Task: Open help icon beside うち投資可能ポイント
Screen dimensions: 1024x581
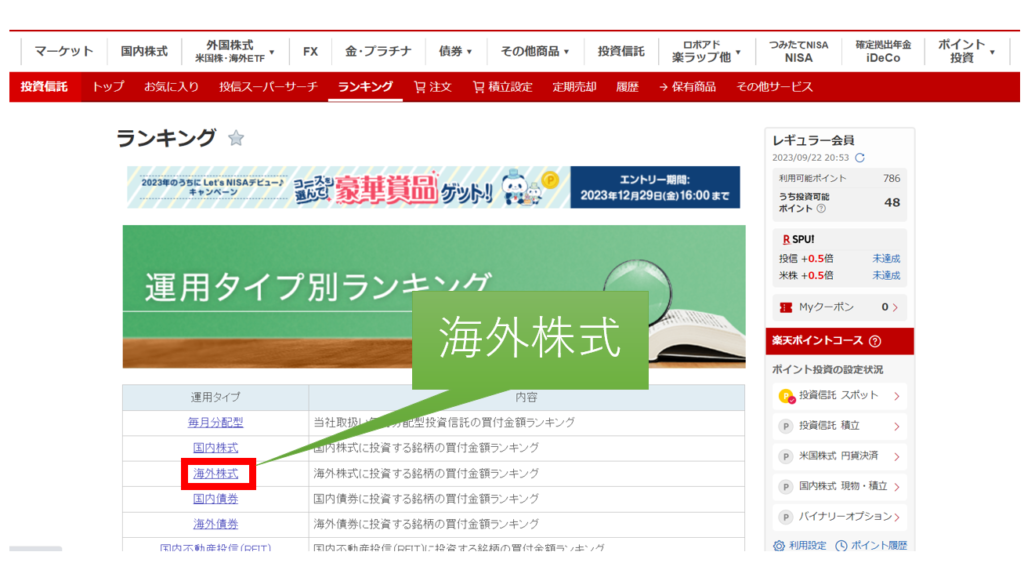Action: (822, 209)
